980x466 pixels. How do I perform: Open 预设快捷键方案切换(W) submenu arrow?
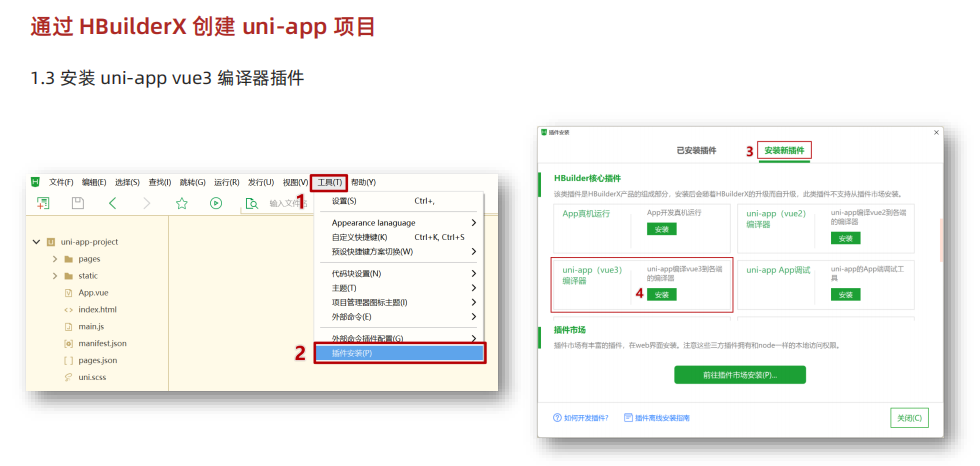pyautogui.click(x=474, y=252)
